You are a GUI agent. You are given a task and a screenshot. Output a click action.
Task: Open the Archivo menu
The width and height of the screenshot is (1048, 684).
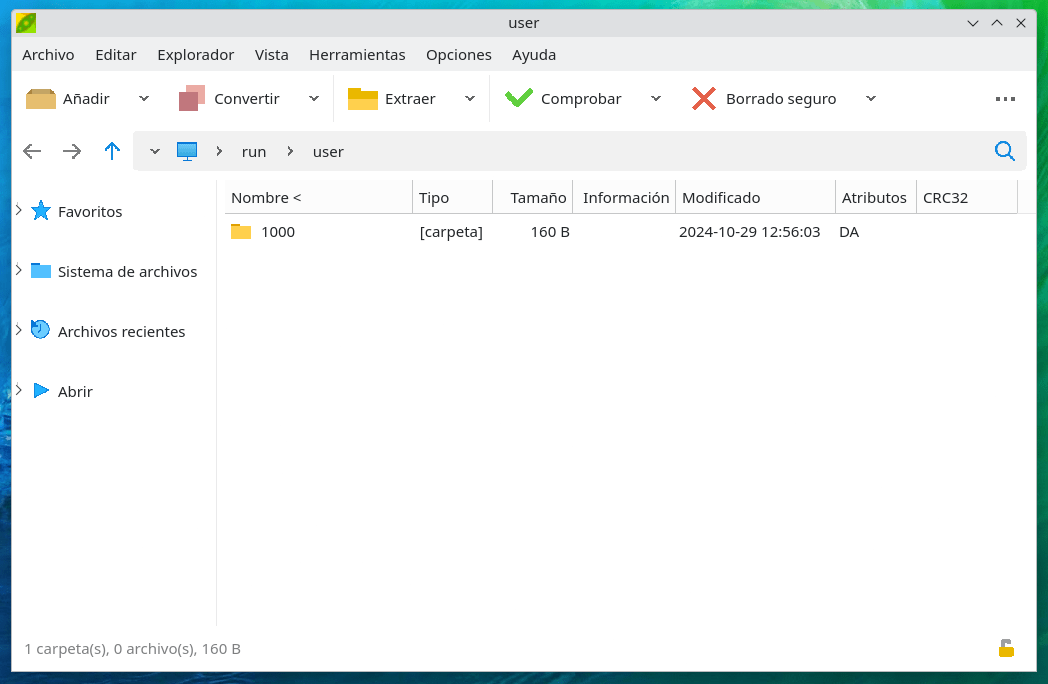48,55
